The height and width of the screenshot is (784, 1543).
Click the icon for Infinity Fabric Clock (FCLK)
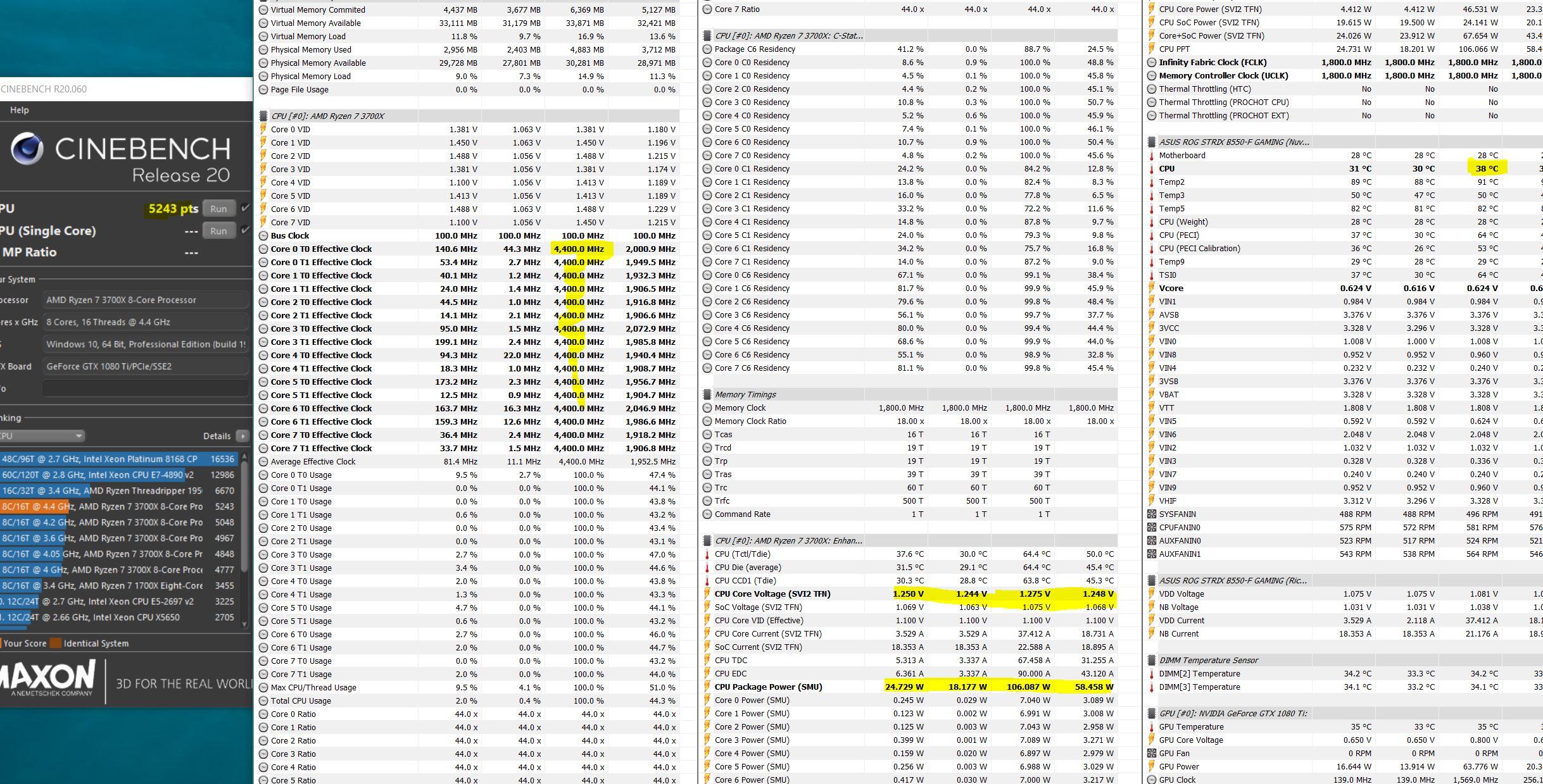[x=1152, y=63]
